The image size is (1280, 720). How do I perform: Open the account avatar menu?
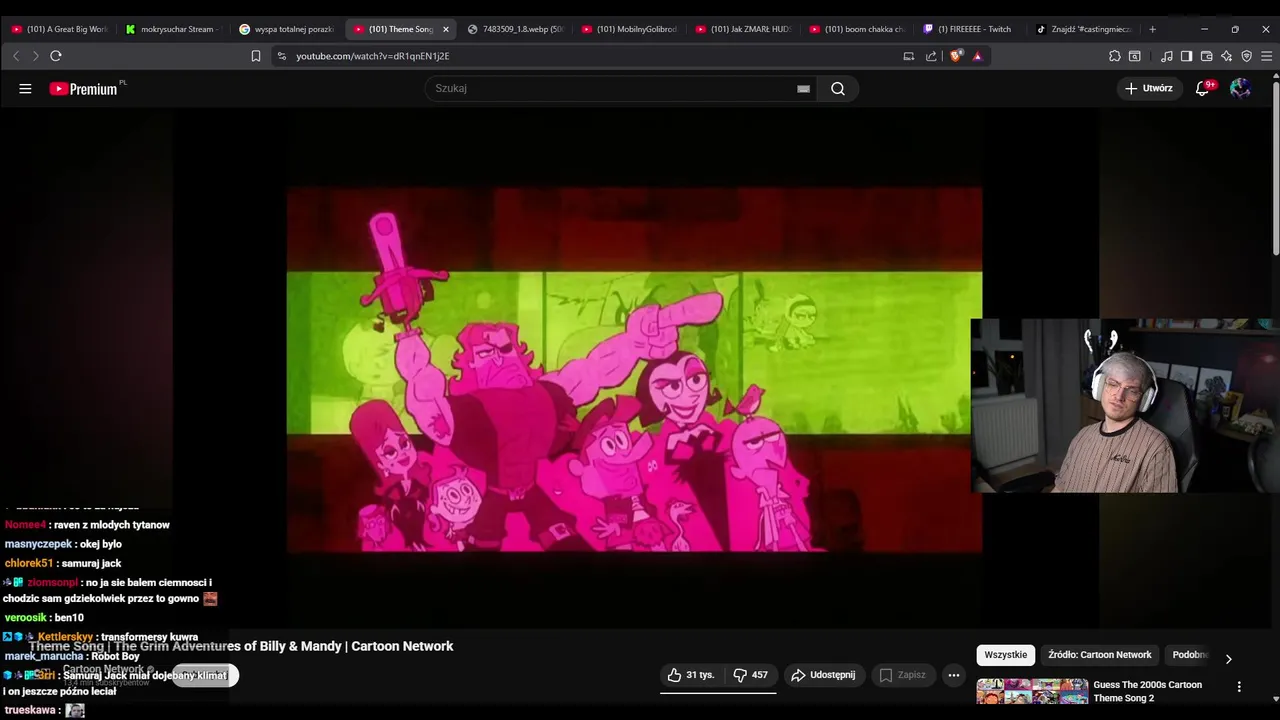click(1240, 89)
